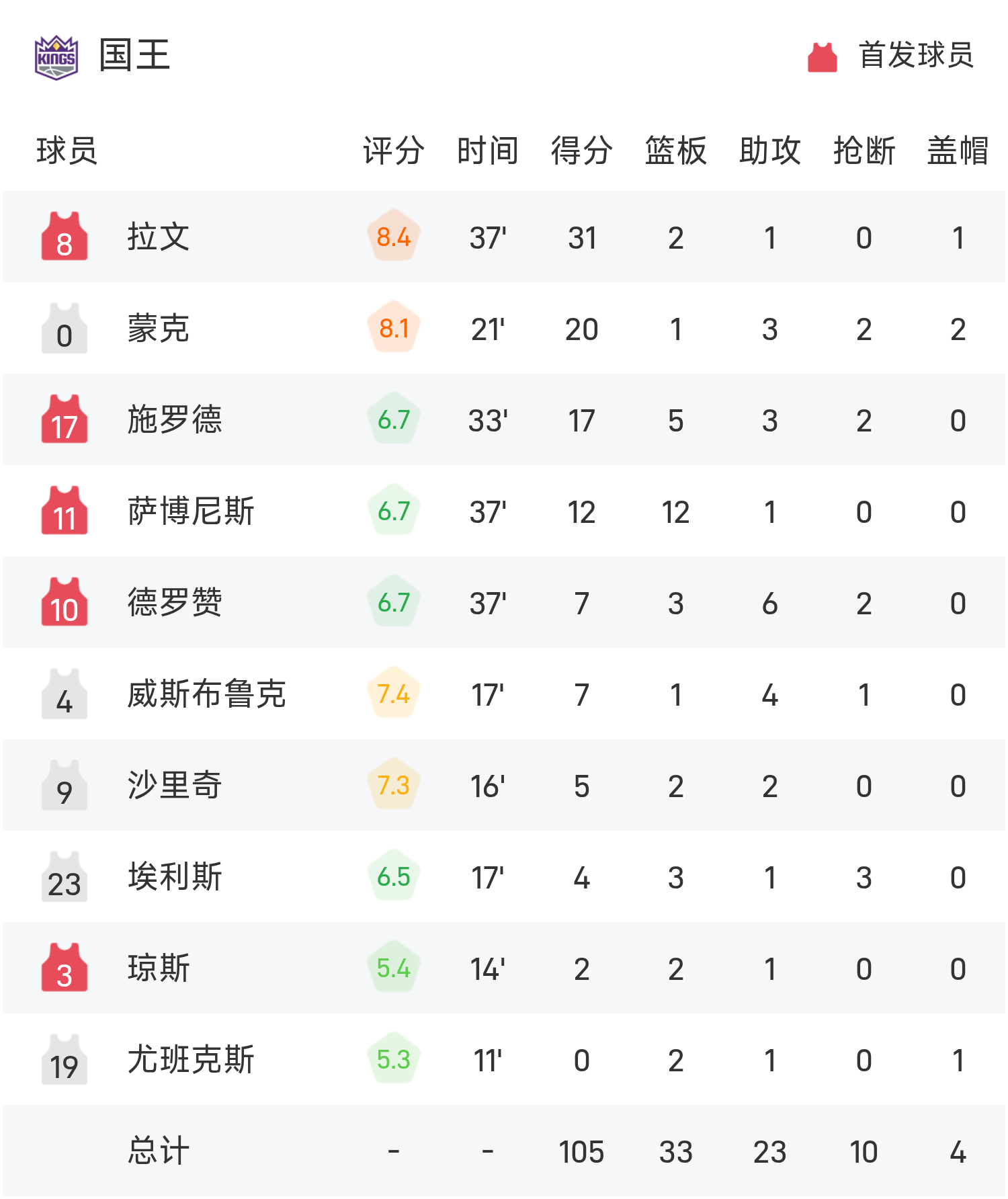
Task: Click the gray number 0 jersey icon
Action: pos(65,328)
